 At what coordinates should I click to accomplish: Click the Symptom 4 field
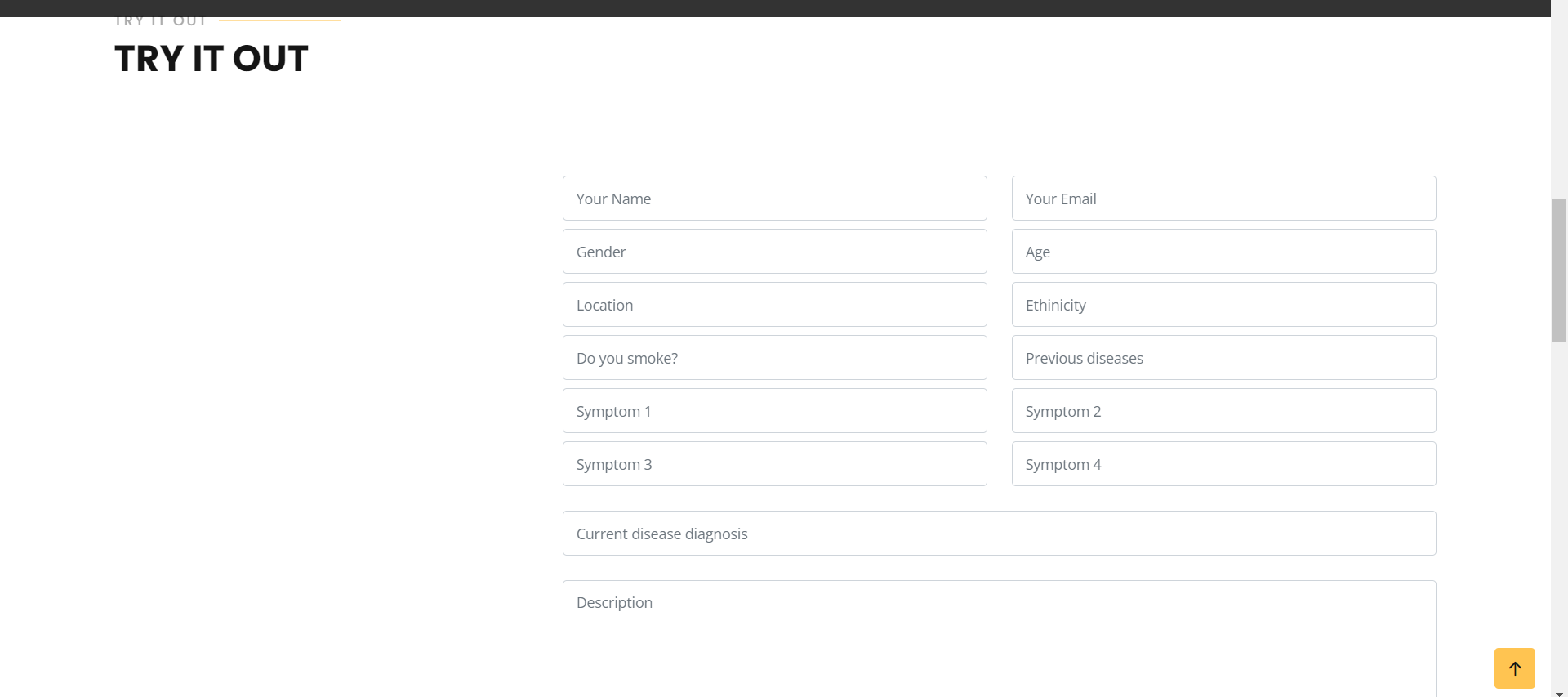tap(1223, 463)
